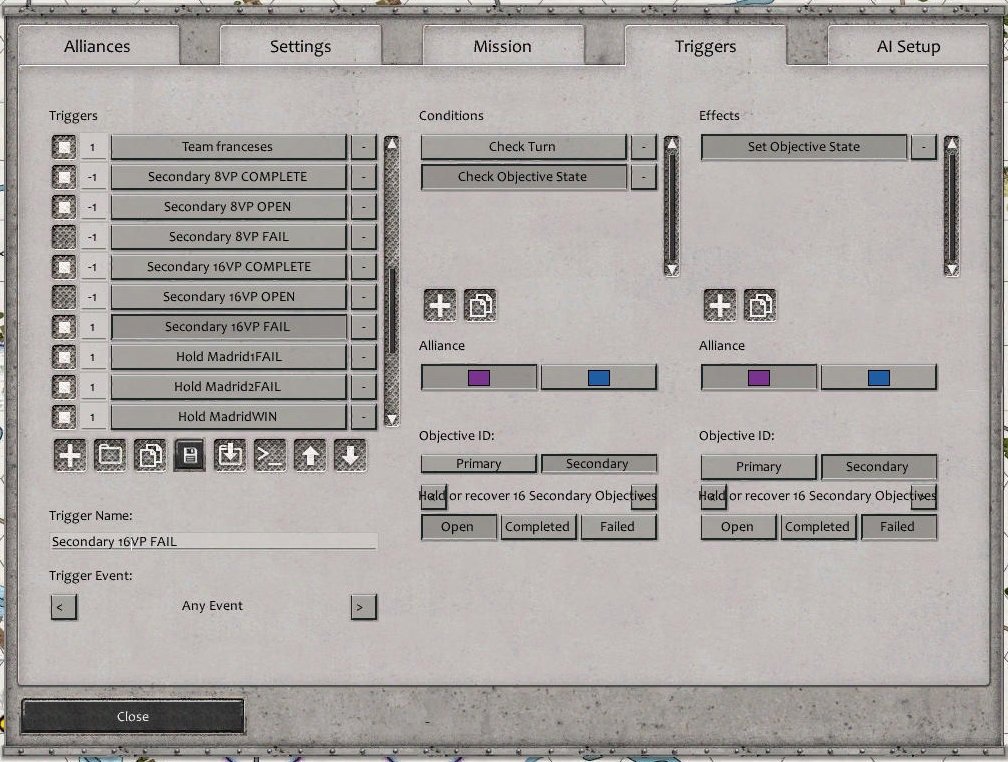Pick purple alliance under Effects
Screen dimensions: 1008x762
coord(759,377)
